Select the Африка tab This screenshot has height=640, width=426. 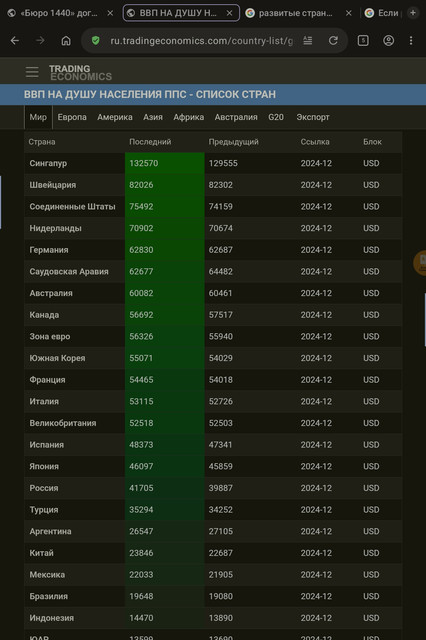pos(189,117)
